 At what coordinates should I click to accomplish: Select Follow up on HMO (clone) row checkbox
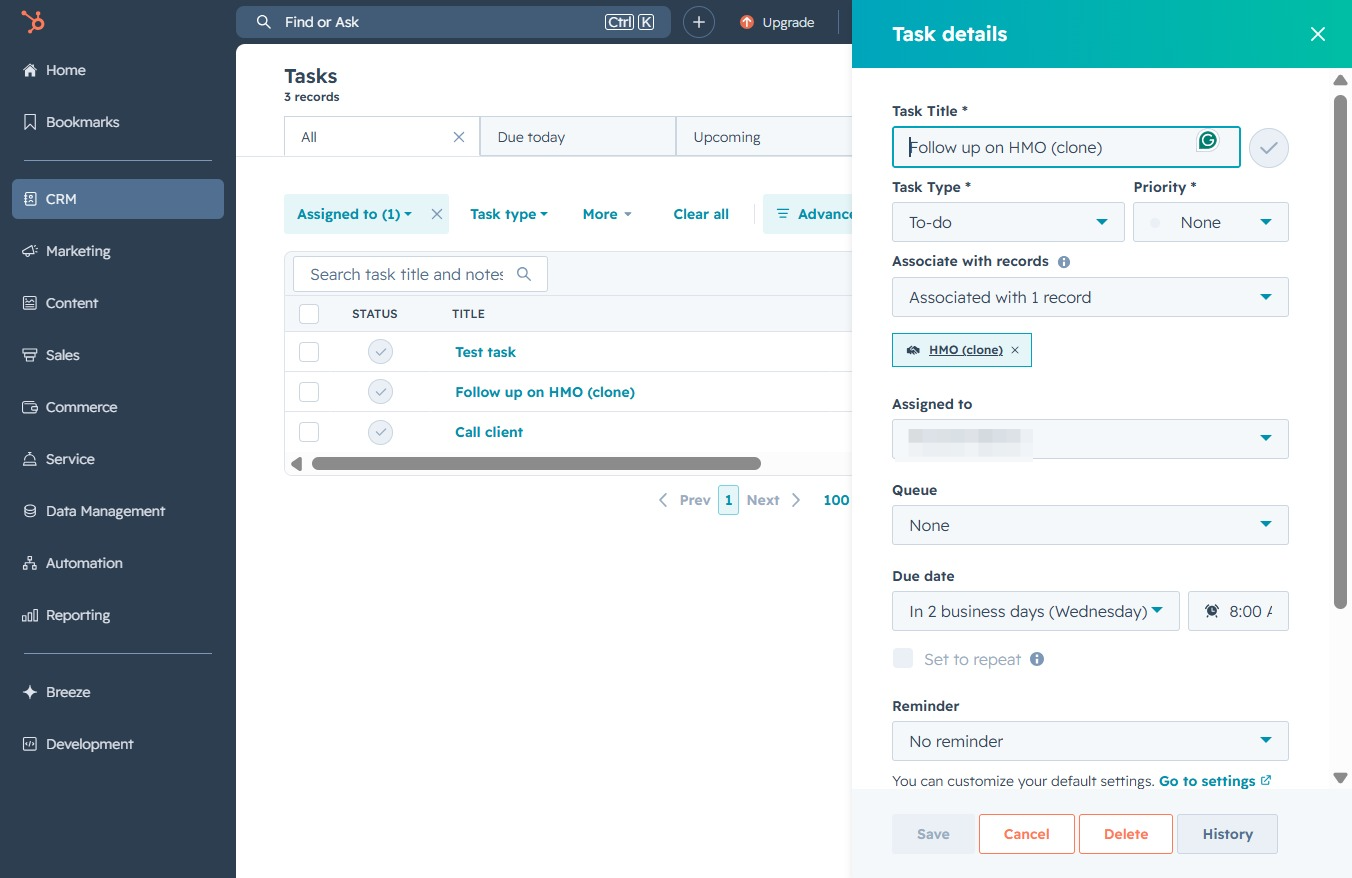coord(309,392)
